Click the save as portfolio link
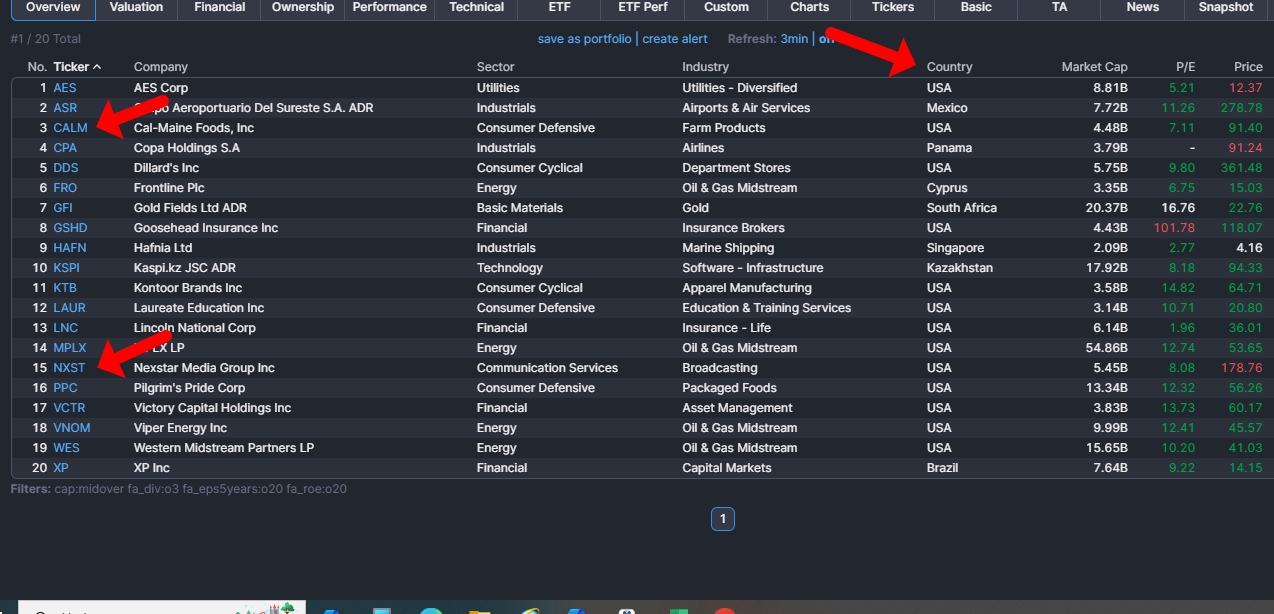1274x614 pixels. tap(584, 39)
